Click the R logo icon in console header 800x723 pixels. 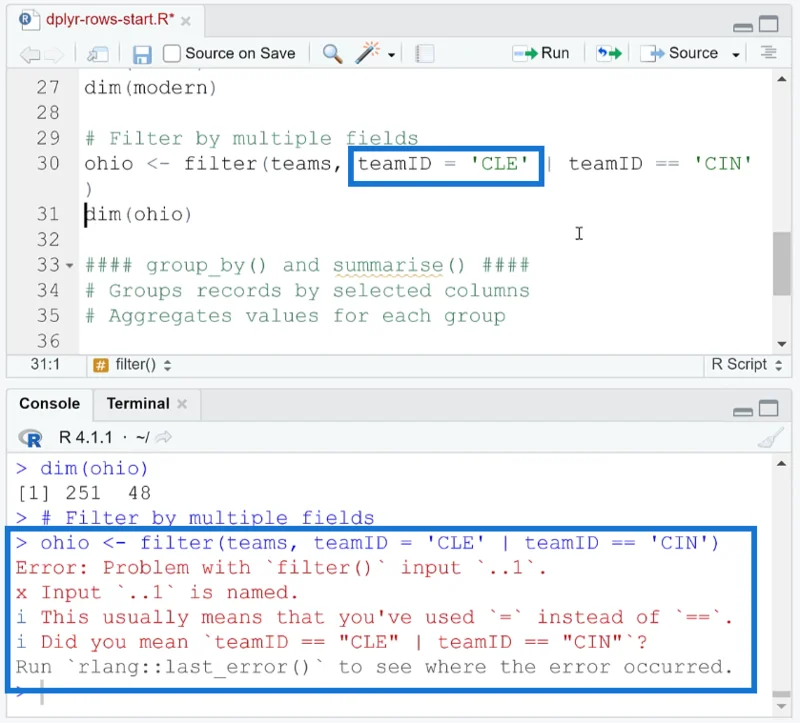click(x=31, y=438)
